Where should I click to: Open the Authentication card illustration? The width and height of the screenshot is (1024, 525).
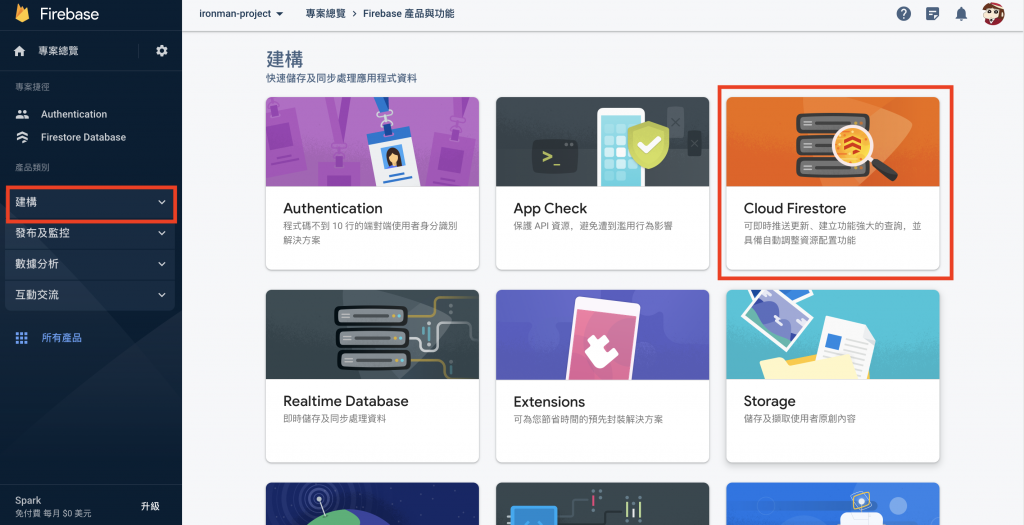coord(372,142)
